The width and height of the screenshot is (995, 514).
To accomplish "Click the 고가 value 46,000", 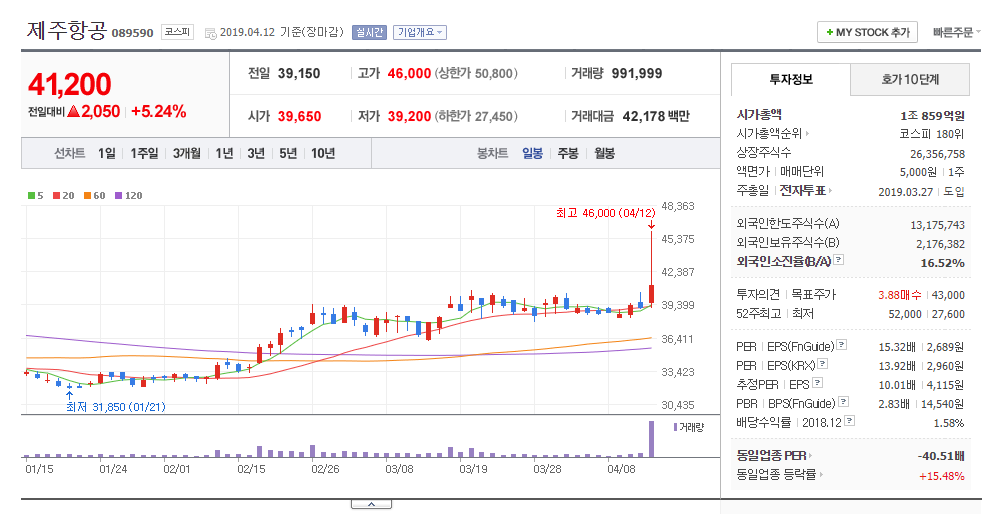I will pos(409,74).
